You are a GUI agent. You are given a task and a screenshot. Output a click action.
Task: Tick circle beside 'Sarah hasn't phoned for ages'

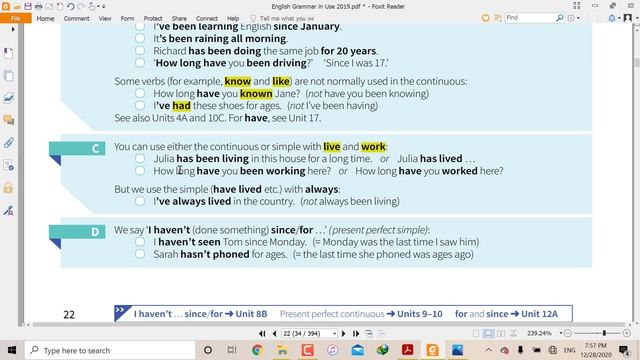[140, 254]
